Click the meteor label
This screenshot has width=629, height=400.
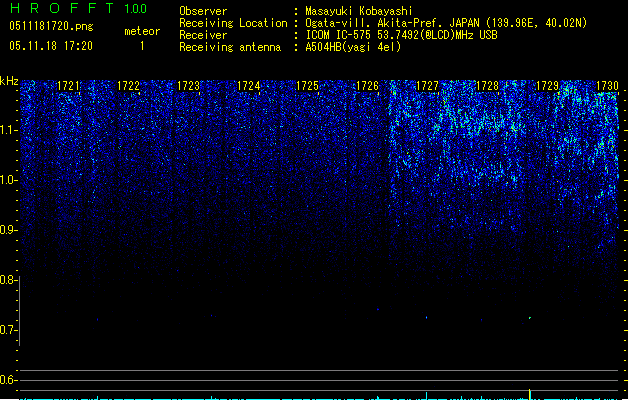pos(142,31)
